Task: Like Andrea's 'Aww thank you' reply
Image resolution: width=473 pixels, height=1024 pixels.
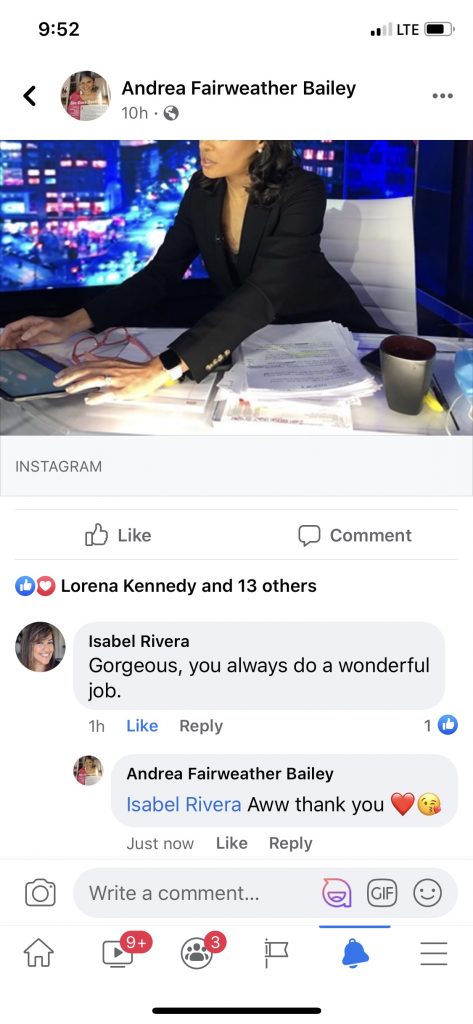Action: (232, 843)
